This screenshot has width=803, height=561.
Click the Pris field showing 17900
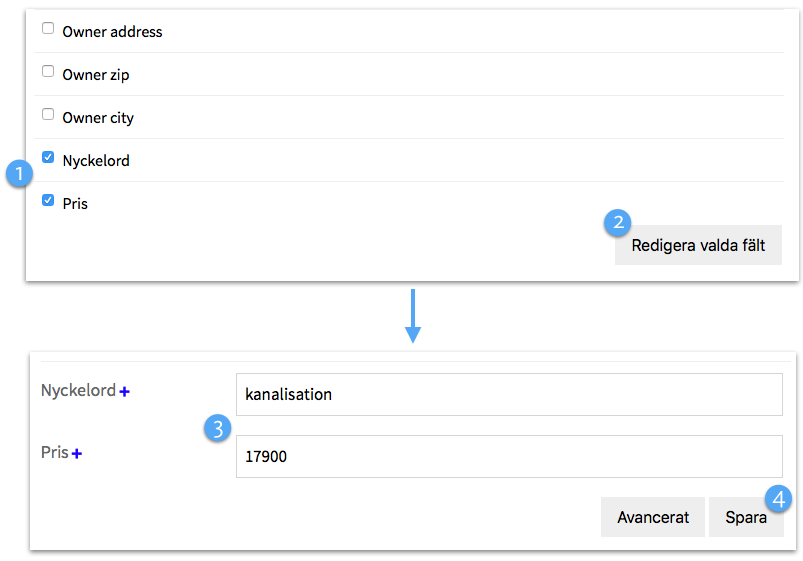coord(509,457)
